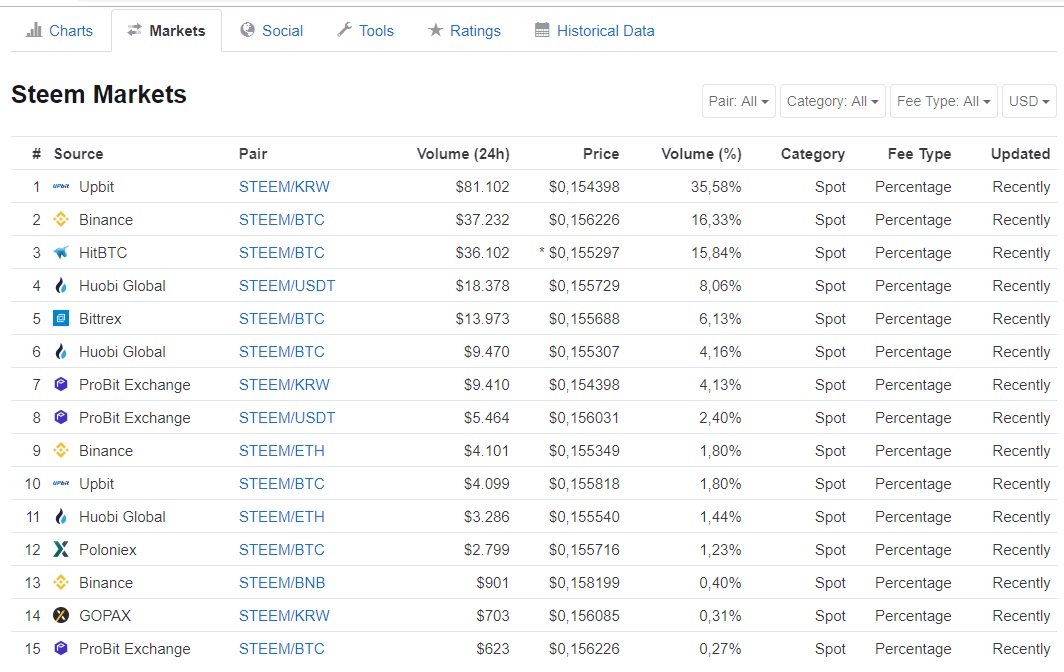Click the GOPAX logo in row 14
Viewport: 1064px width, 672px height.
(x=61, y=616)
